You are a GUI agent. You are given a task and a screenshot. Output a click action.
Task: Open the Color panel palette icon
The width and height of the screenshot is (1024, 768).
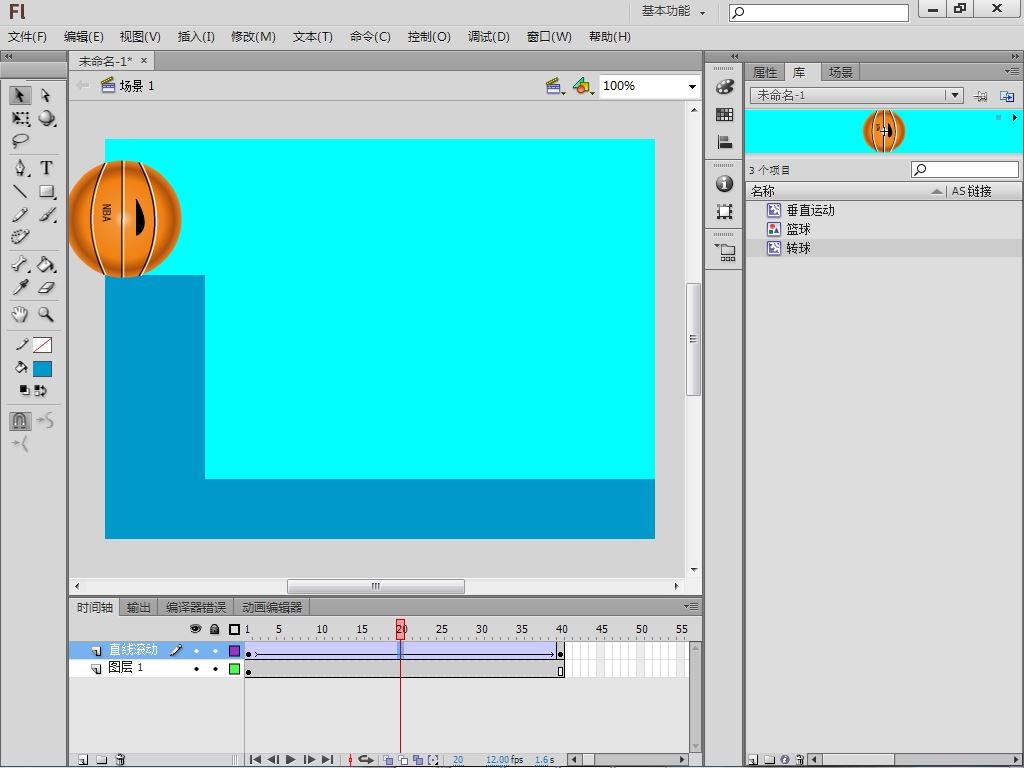pos(724,86)
